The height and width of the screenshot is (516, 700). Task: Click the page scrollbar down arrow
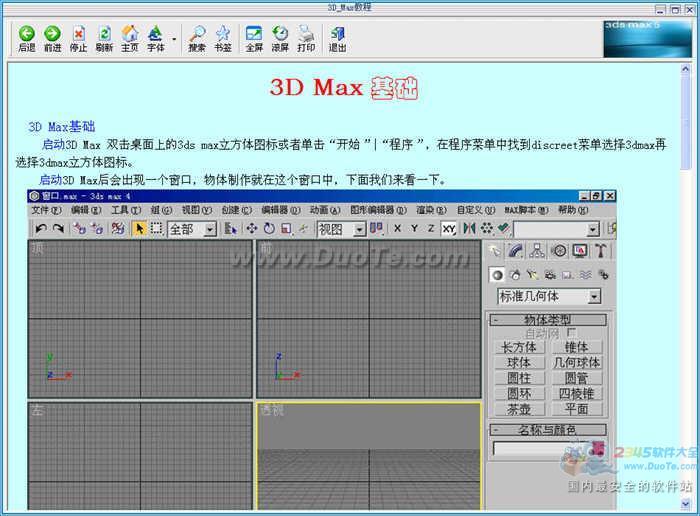(x=686, y=504)
